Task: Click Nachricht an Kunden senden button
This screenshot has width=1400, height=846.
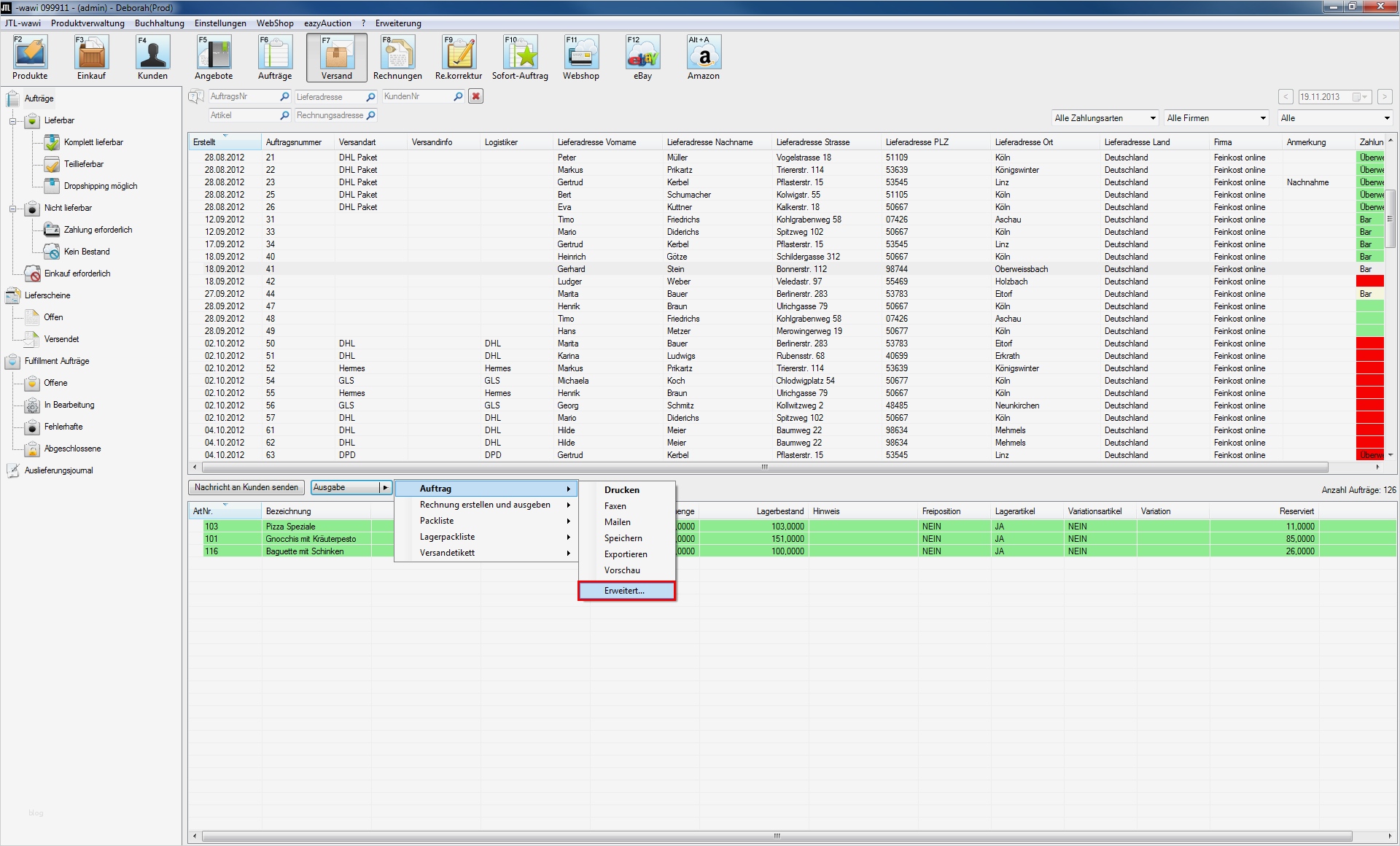Action: [x=246, y=487]
